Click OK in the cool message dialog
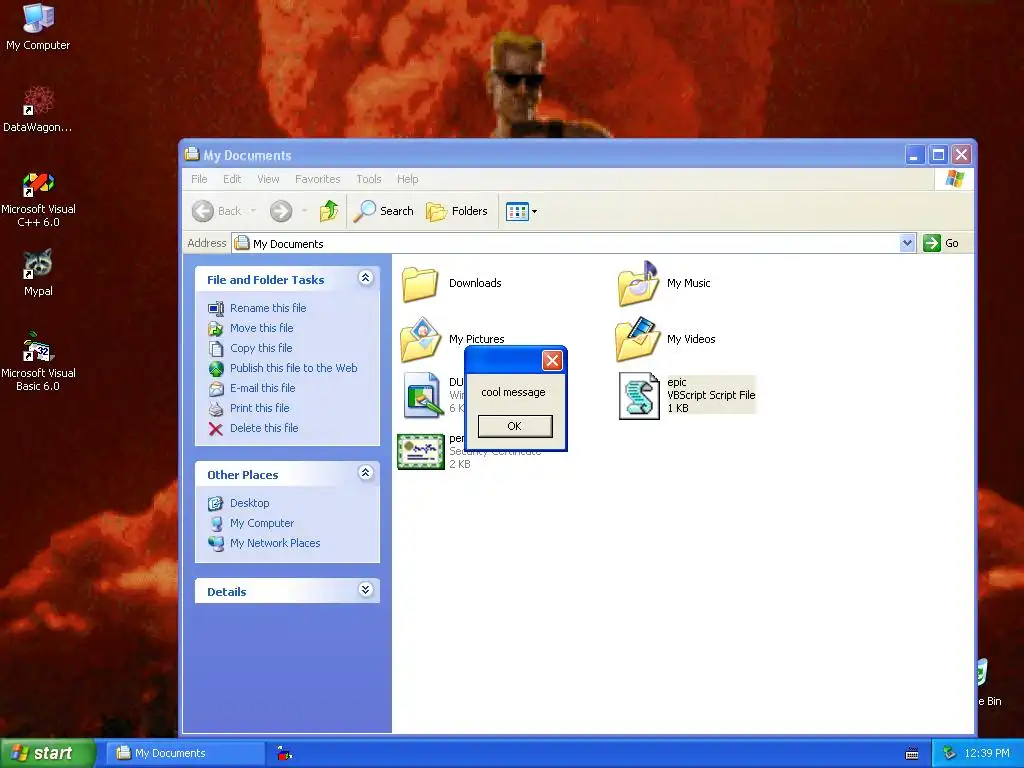 point(515,426)
